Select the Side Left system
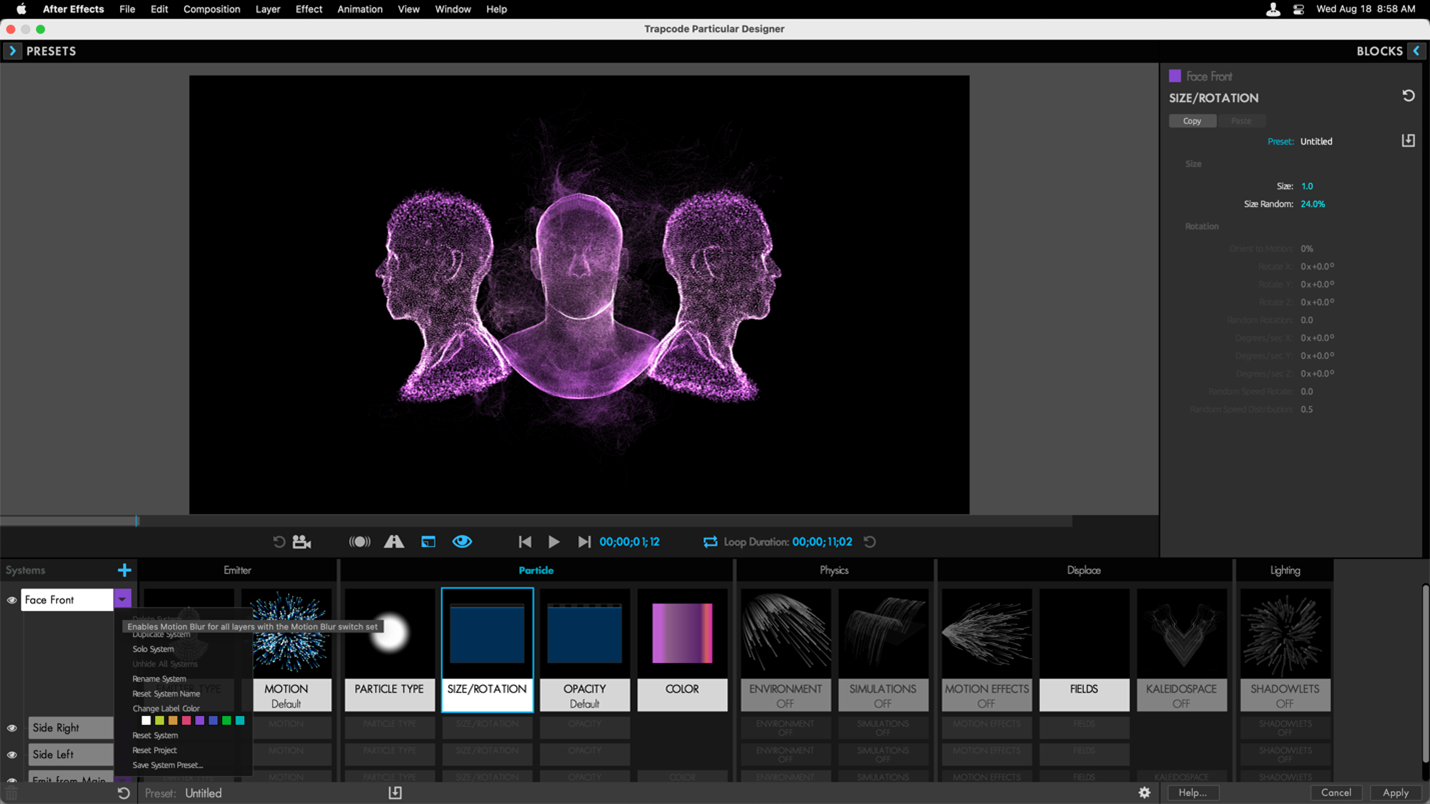The width and height of the screenshot is (1430, 804). coord(70,755)
